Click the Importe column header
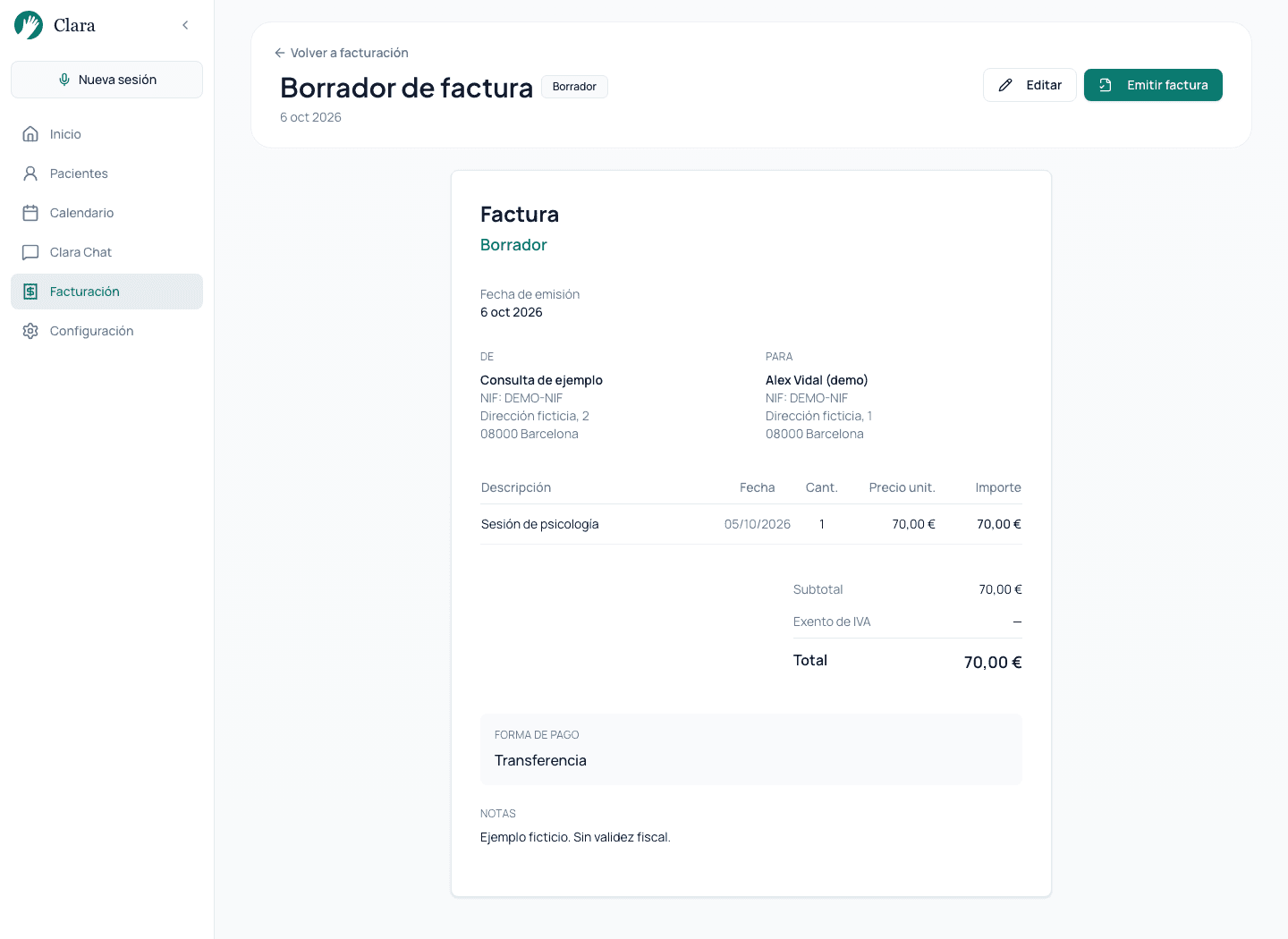The height and width of the screenshot is (939, 1288). pos(998,487)
